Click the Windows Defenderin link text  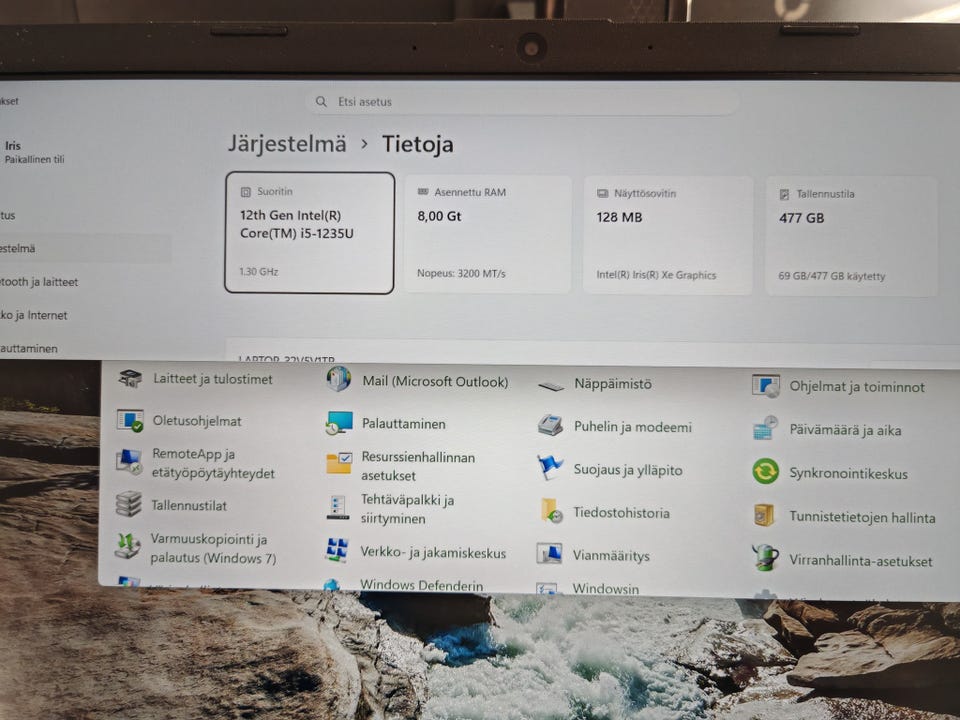point(421,585)
